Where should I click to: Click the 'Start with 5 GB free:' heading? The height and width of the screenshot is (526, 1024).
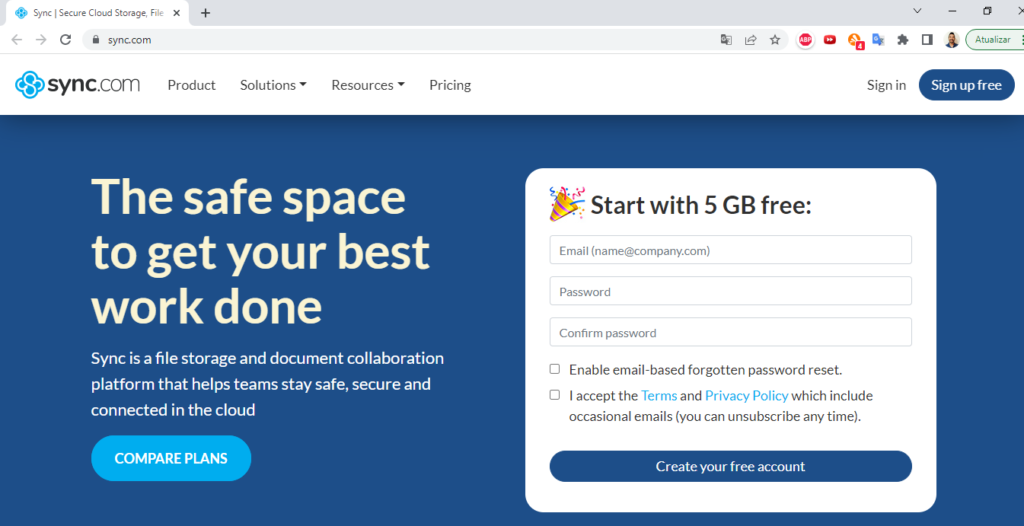pyautogui.click(x=701, y=205)
